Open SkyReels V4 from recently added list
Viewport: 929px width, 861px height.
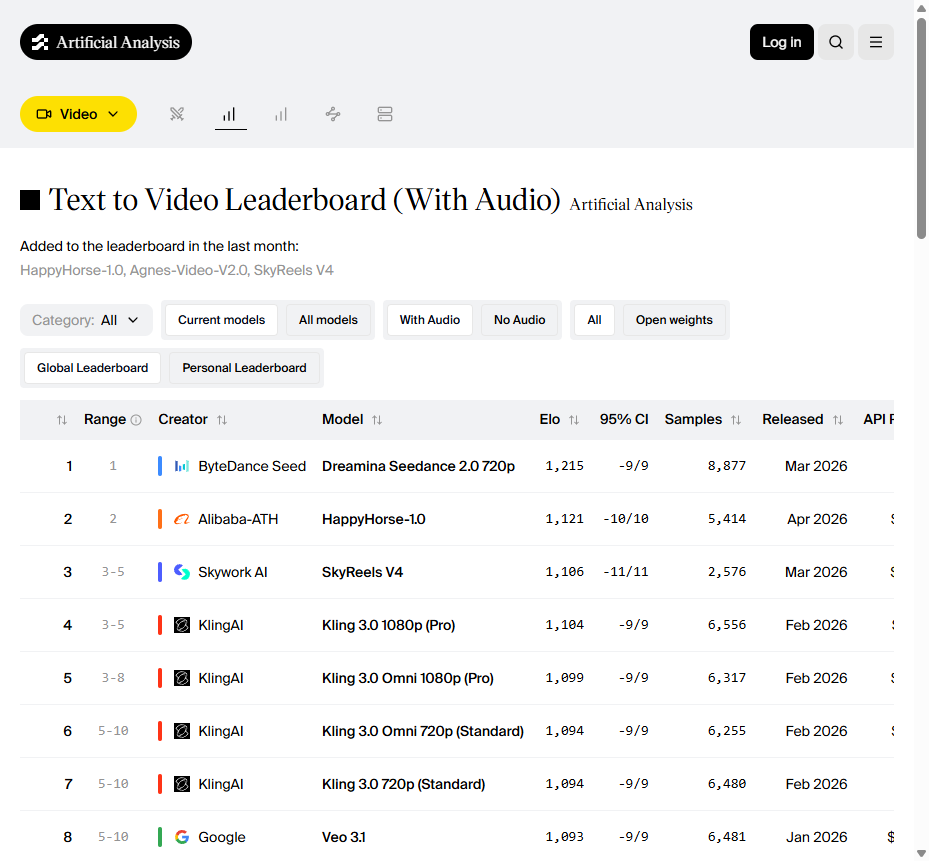point(294,271)
